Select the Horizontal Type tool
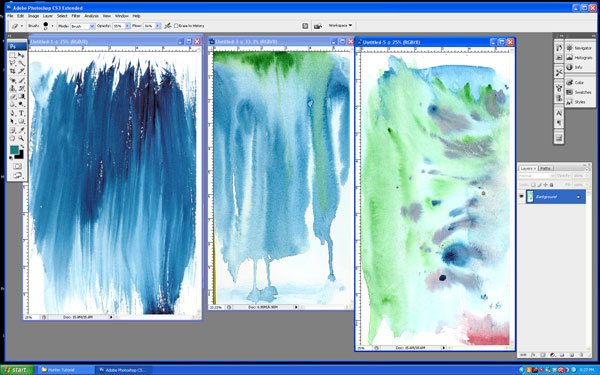 click(21, 113)
